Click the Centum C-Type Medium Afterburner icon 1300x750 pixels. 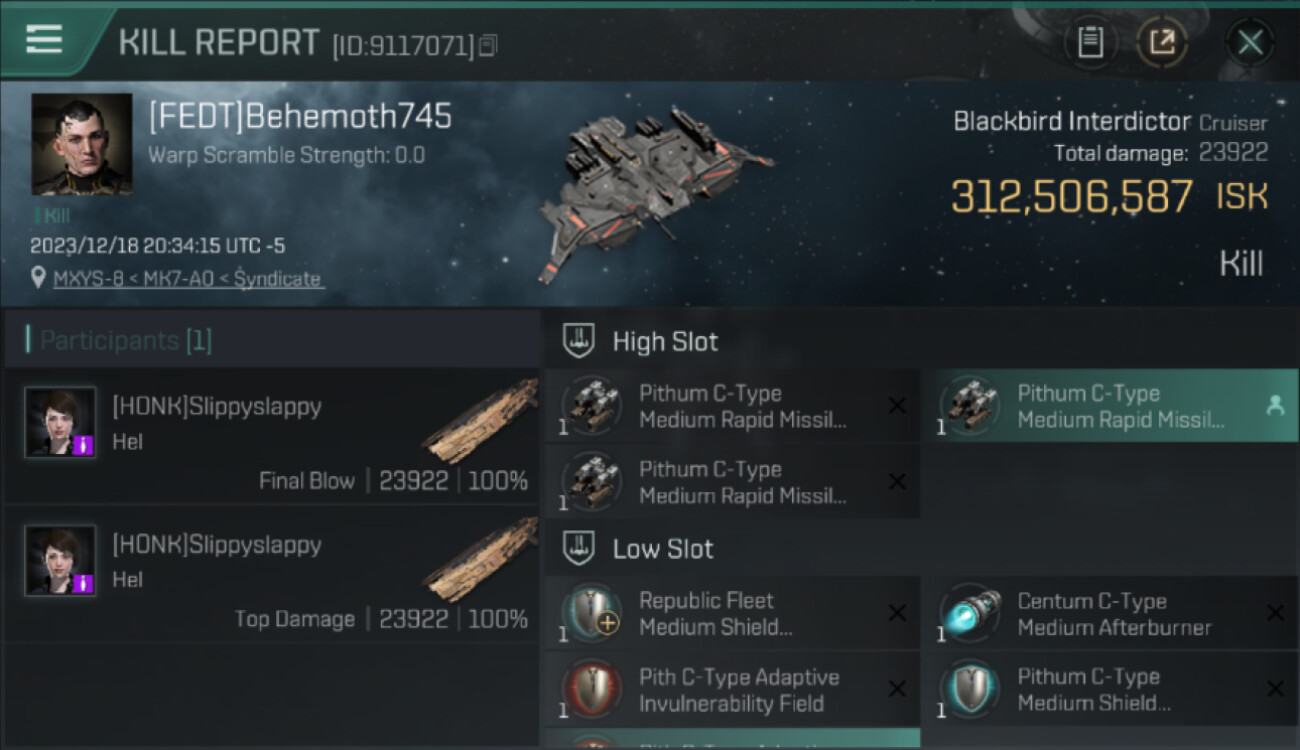click(970, 614)
